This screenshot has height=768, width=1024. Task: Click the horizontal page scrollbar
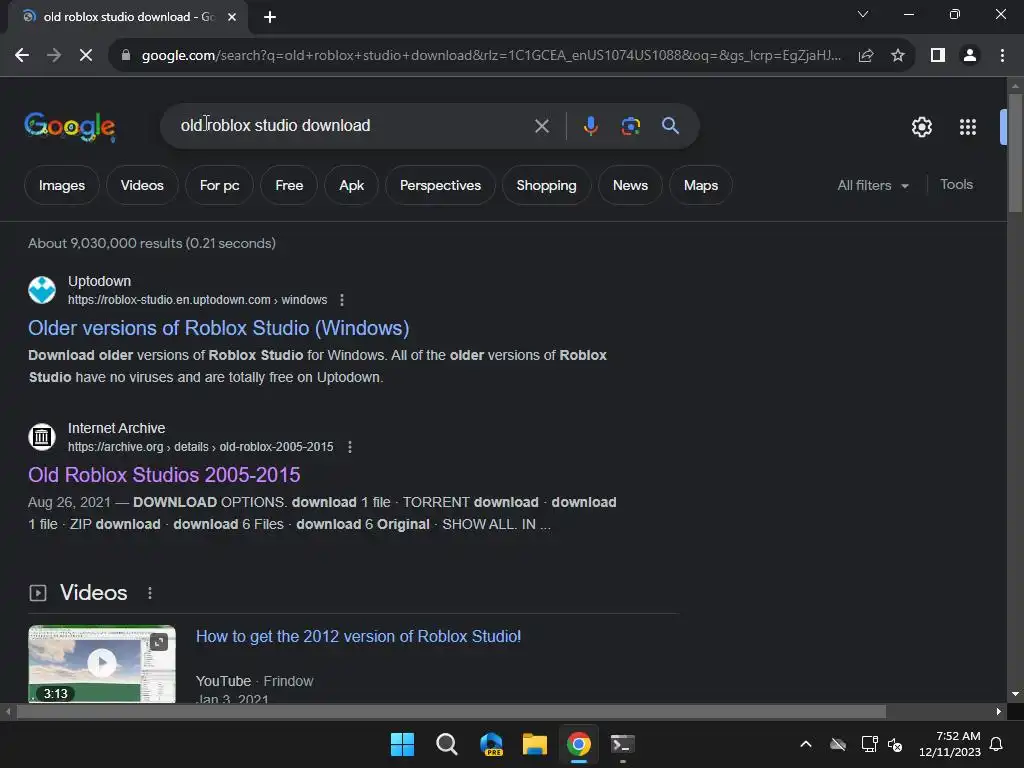(x=451, y=712)
